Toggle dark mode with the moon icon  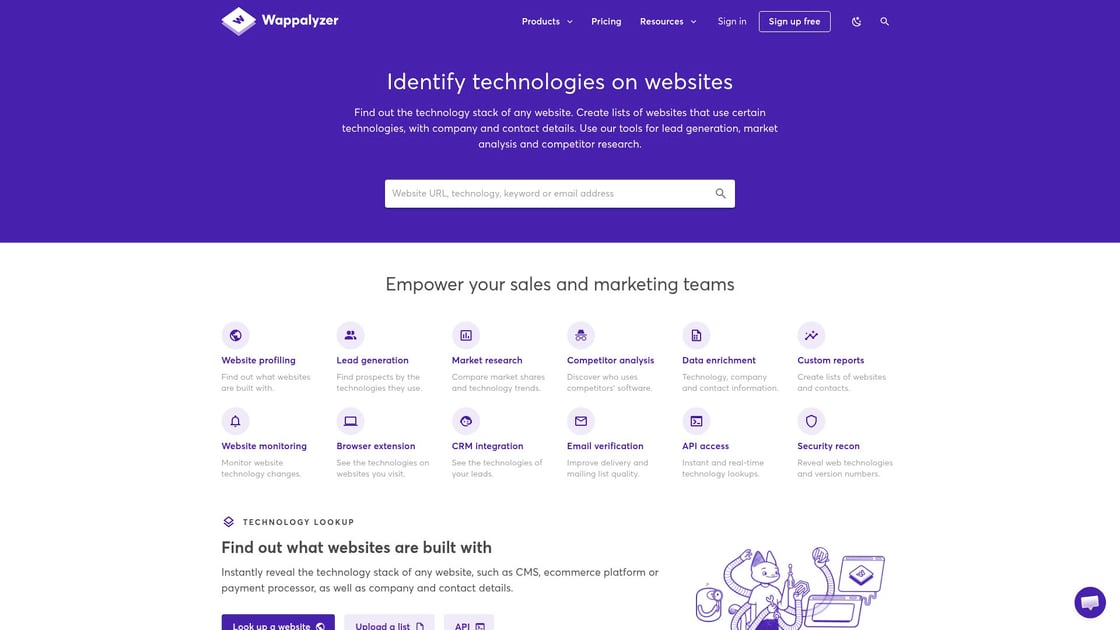[856, 21]
